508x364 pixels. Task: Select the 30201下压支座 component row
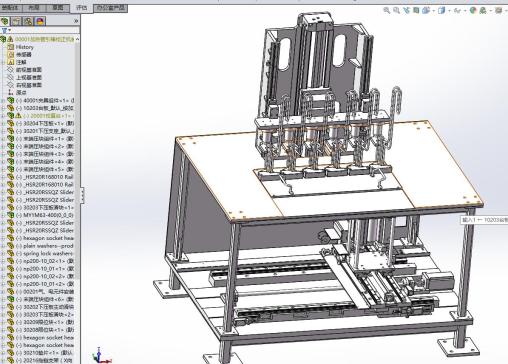[x=45, y=131]
